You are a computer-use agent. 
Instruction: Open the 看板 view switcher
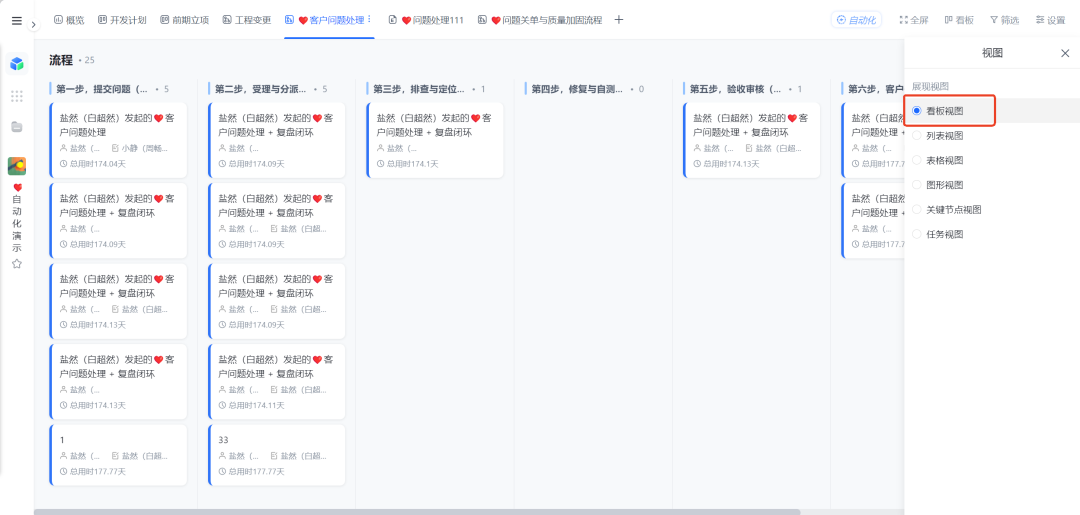click(959, 20)
